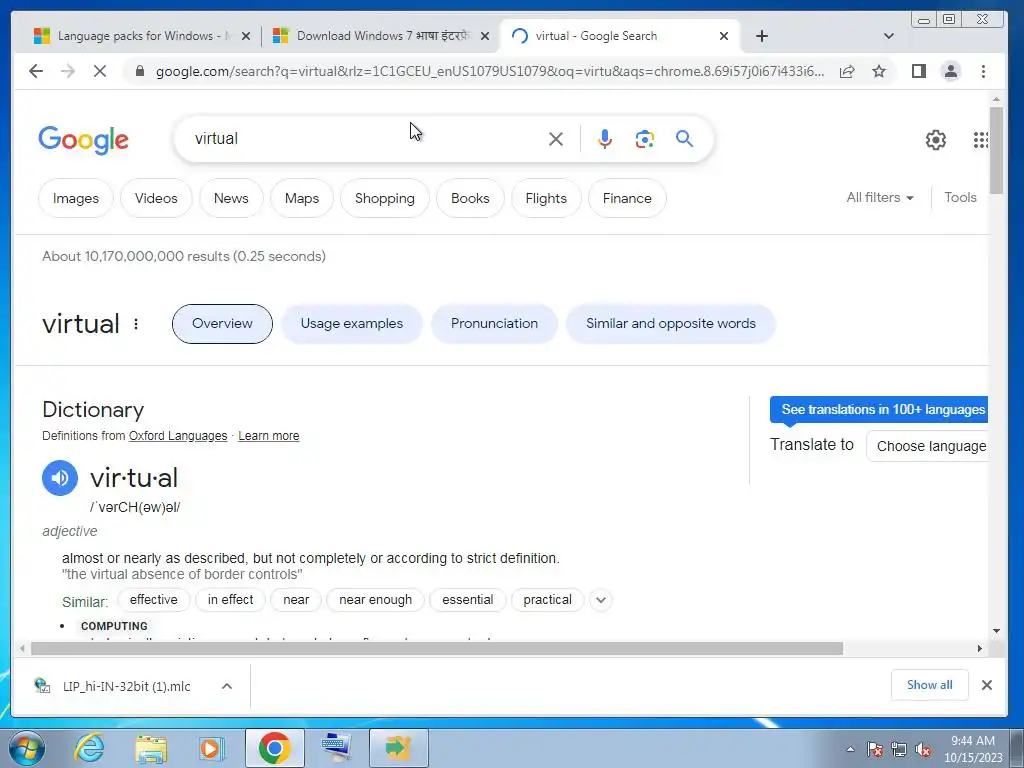This screenshot has height=768, width=1024.
Task: Click the similar word chip near enough
Action: [x=376, y=600]
